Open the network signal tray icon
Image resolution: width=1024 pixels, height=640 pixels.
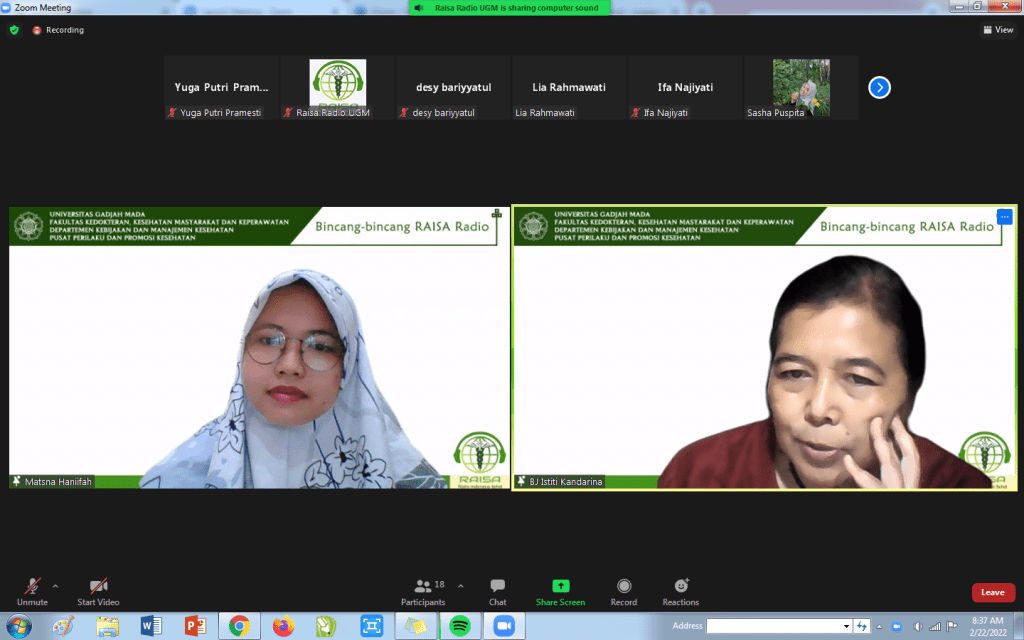pos(935,626)
